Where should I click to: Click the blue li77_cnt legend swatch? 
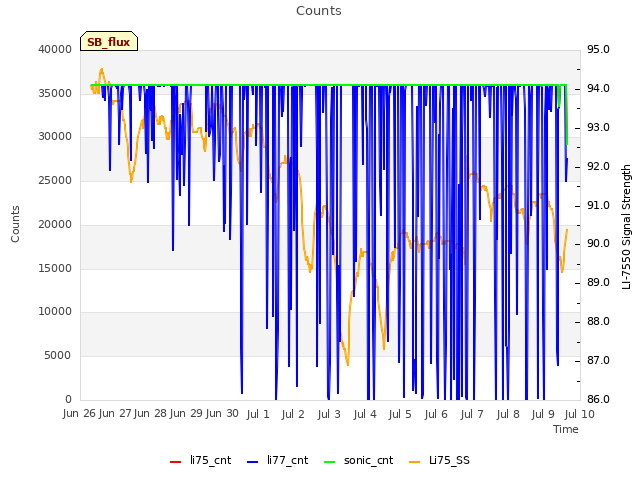253,462
